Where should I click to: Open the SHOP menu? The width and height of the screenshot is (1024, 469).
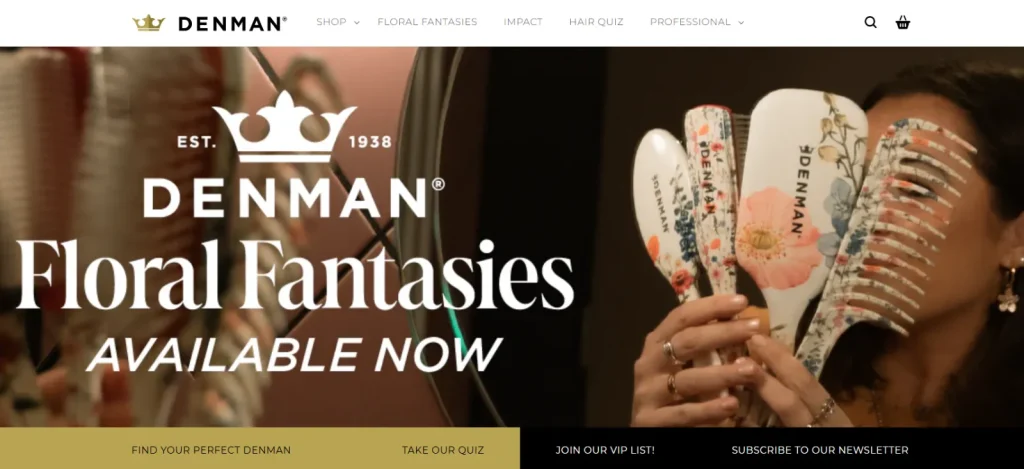click(x=331, y=22)
